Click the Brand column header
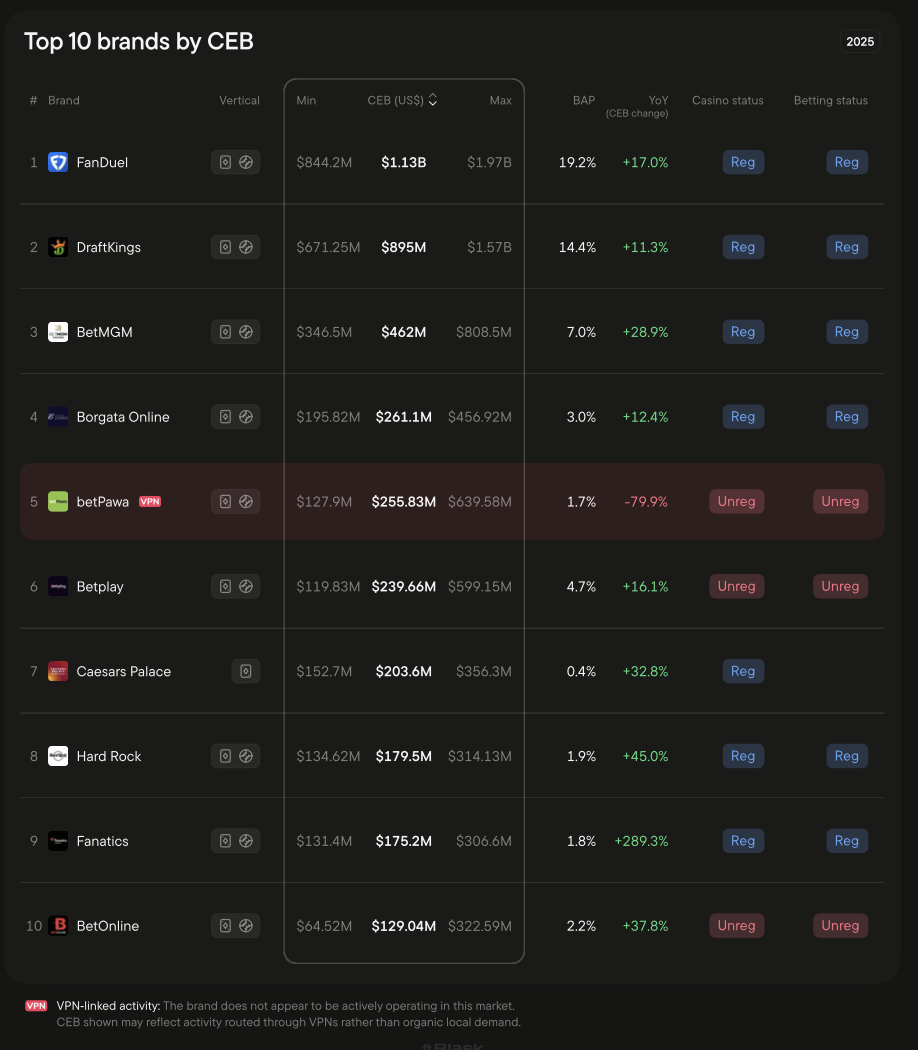The width and height of the screenshot is (918, 1050). point(64,100)
